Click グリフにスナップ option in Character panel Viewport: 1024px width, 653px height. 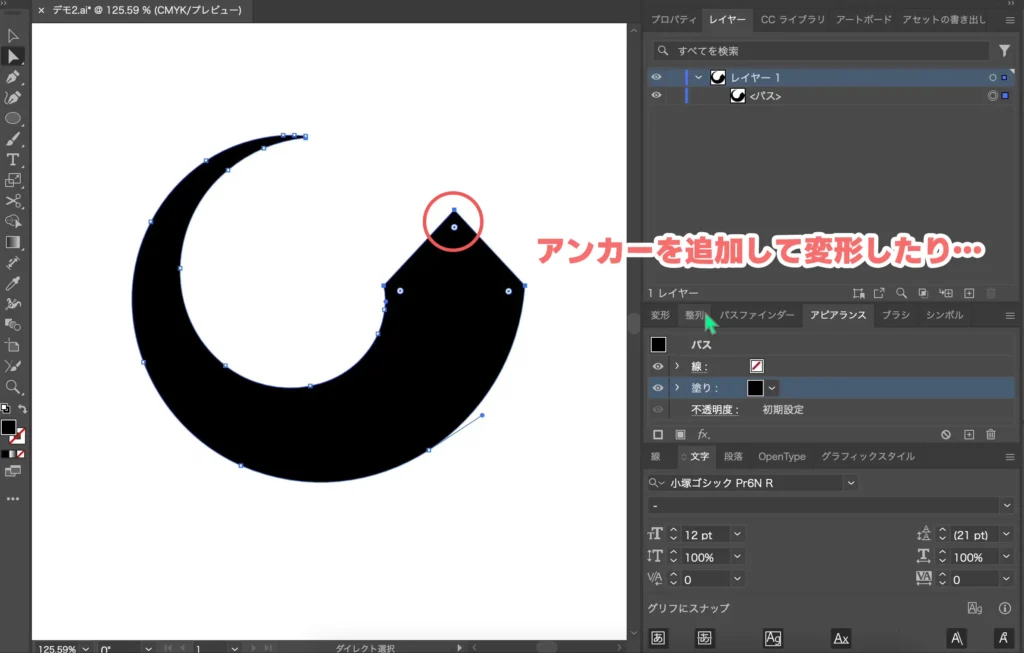pos(690,608)
